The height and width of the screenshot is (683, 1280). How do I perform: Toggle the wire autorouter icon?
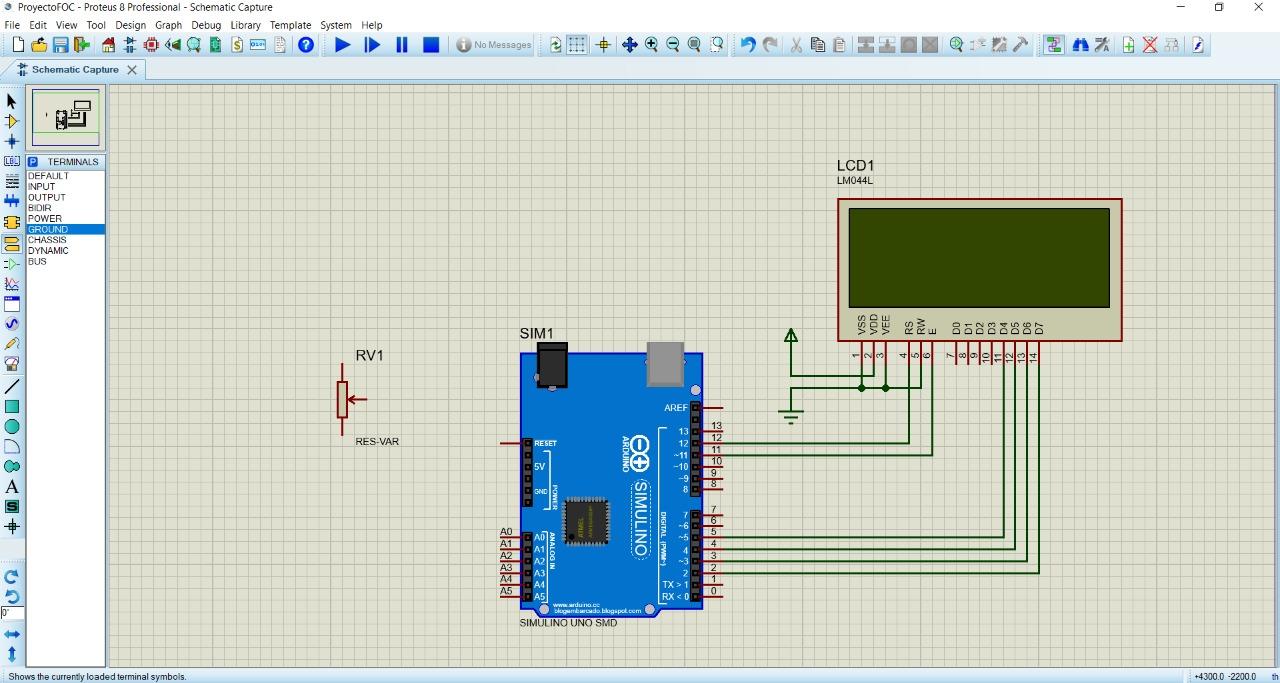coord(1053,45)
